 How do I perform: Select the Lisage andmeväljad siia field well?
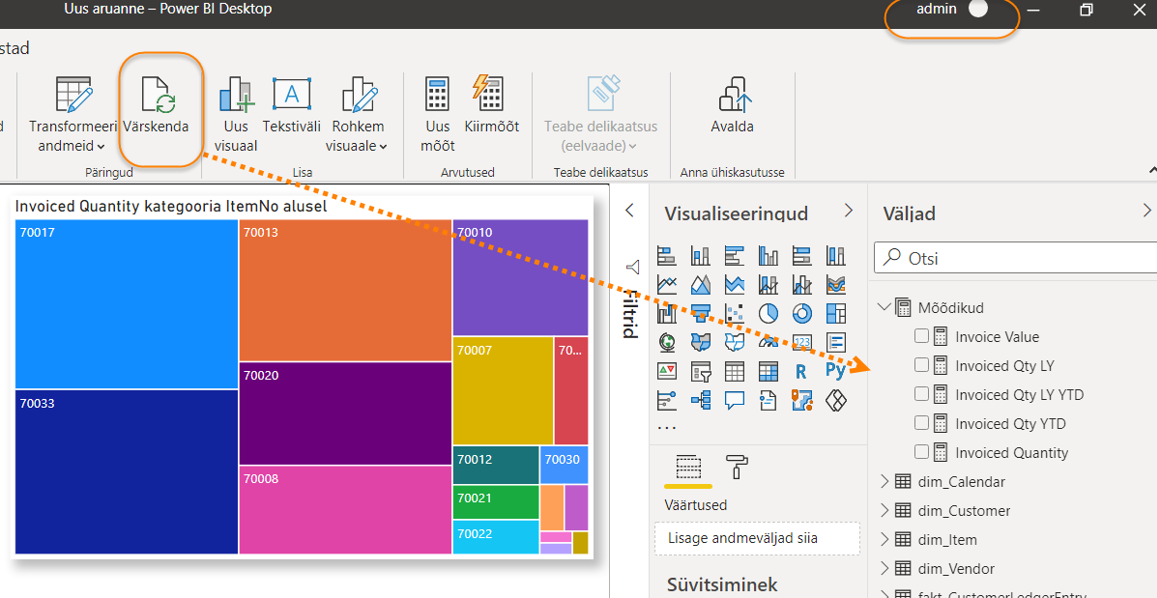click(x=757, y=538)
